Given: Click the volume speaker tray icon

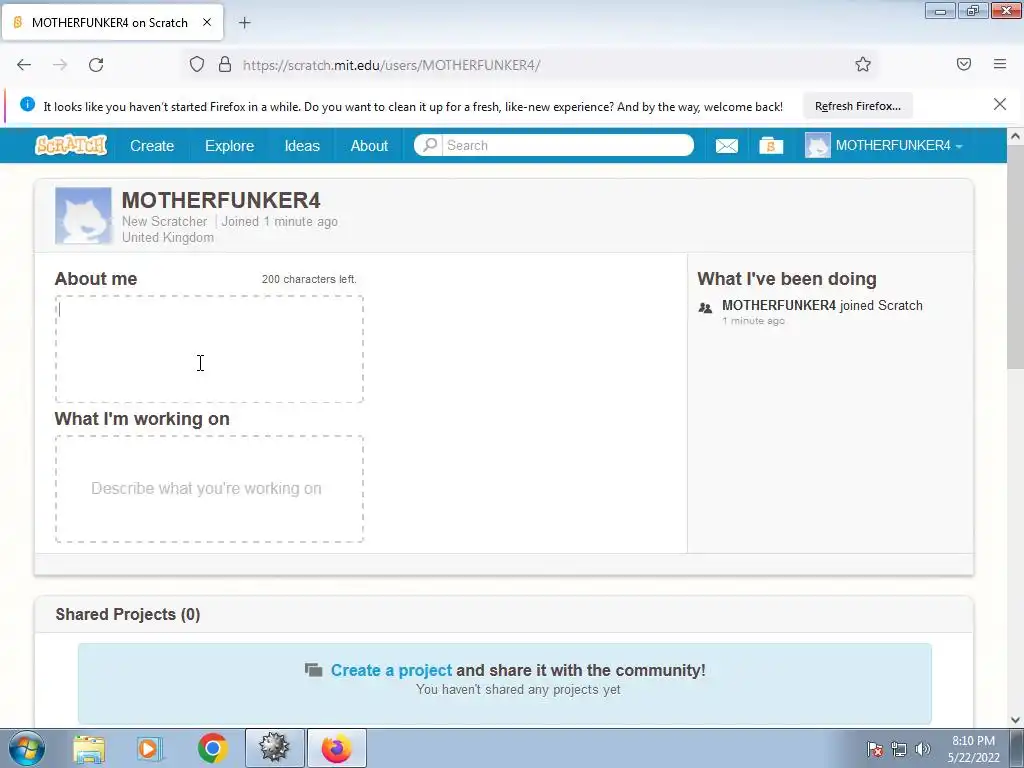Looking at the screenshot, I should 923,749.
